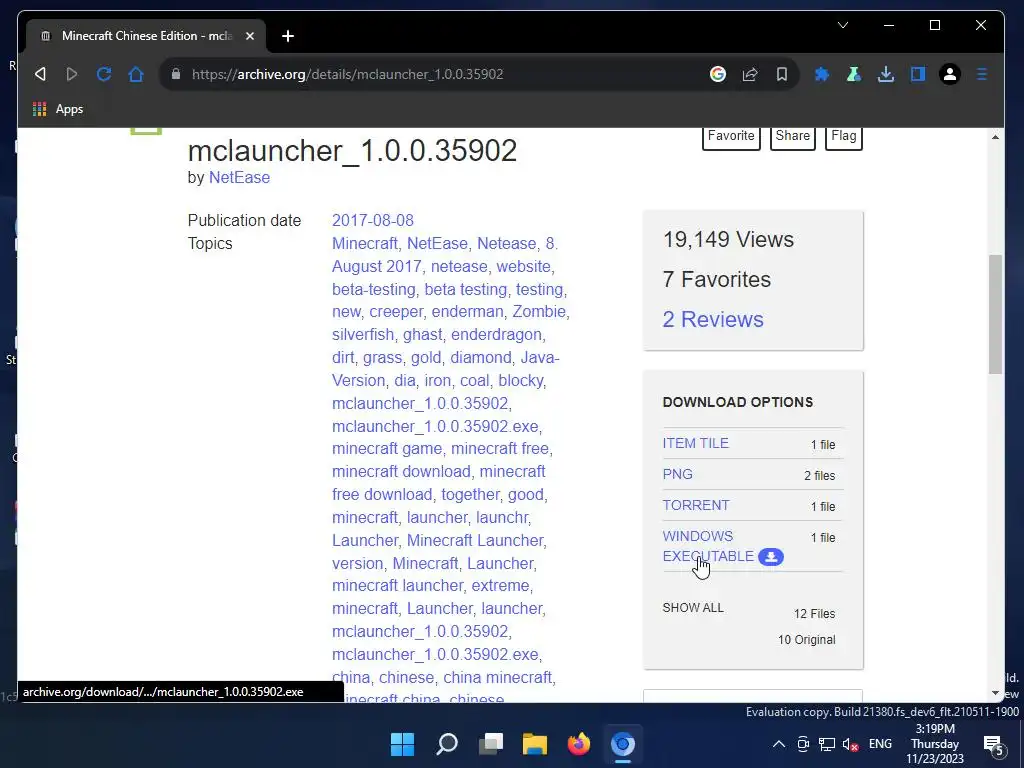
Task: Open the china minecraft topic link
Action: click(x=498, y=677)
